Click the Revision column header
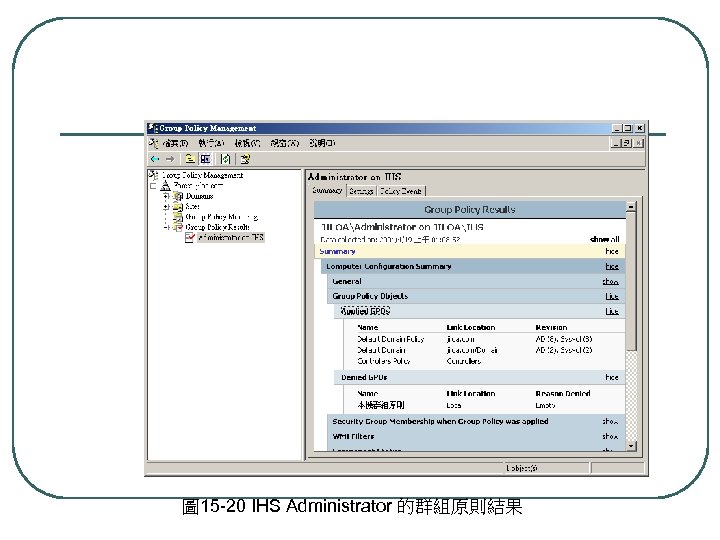Viewport: 720px width, 540px height. pos(551,327)
